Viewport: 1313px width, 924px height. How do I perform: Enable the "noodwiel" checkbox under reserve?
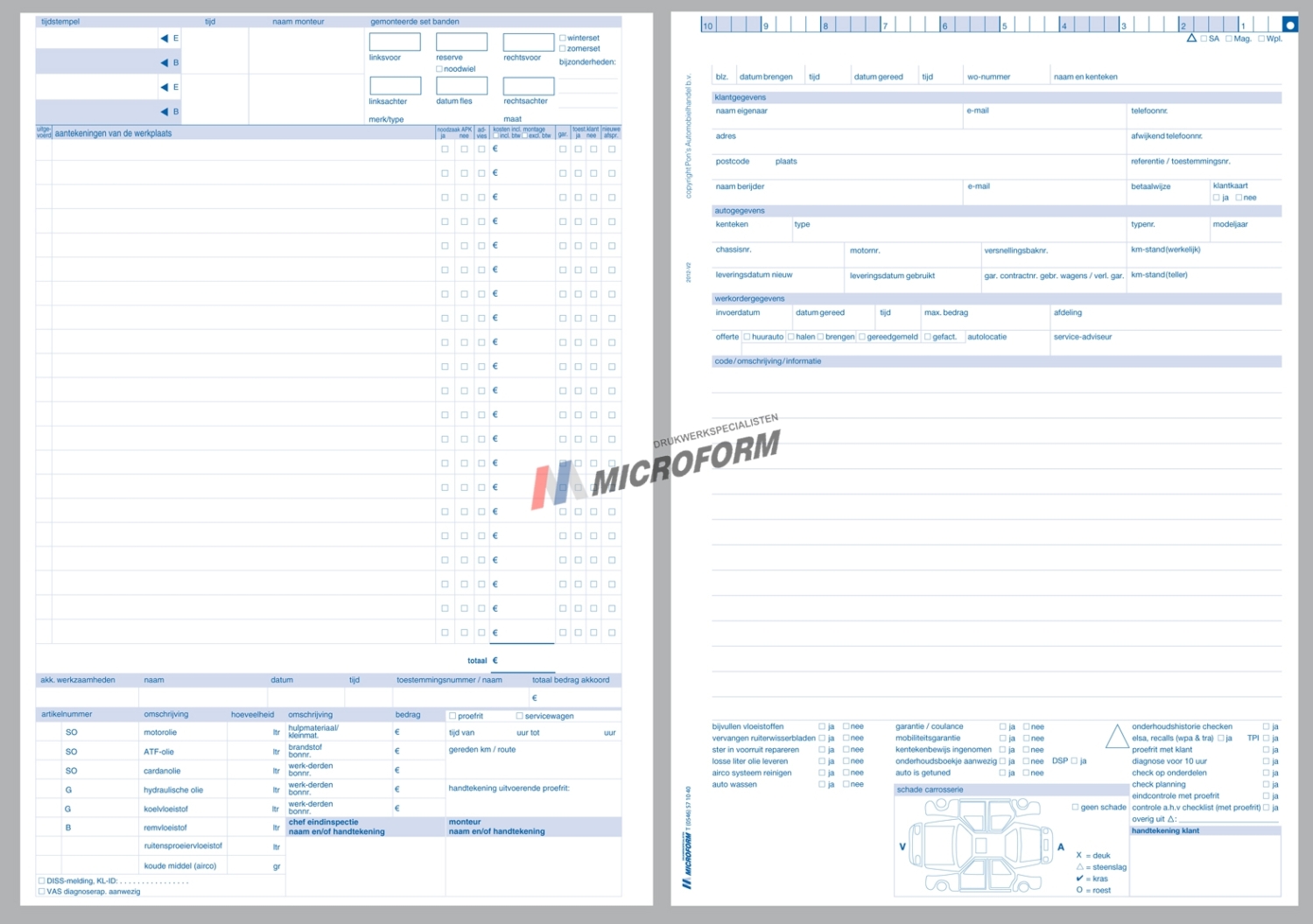click(x=438, y=68)
